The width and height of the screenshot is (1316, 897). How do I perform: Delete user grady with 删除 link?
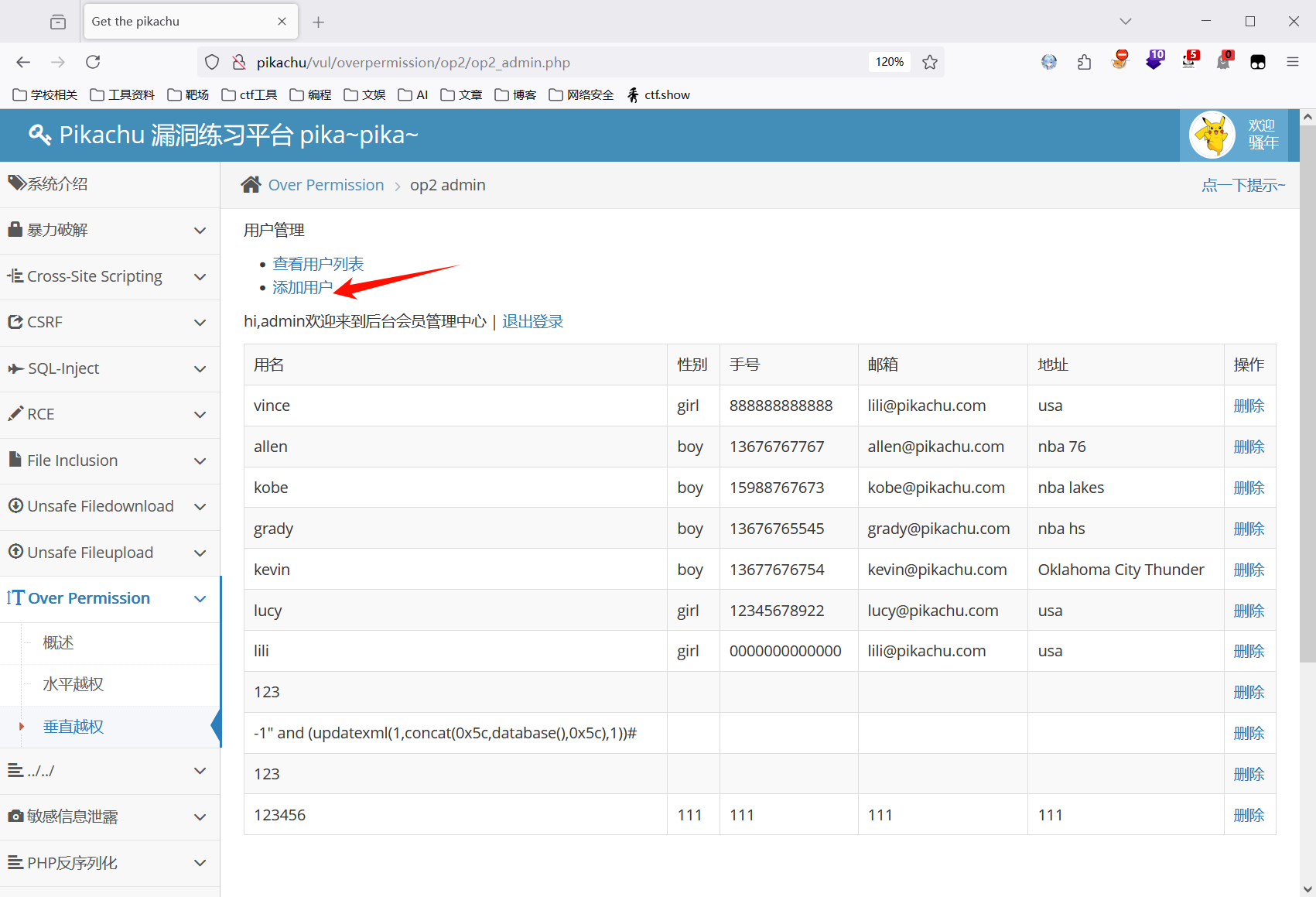click(1249, 529)
